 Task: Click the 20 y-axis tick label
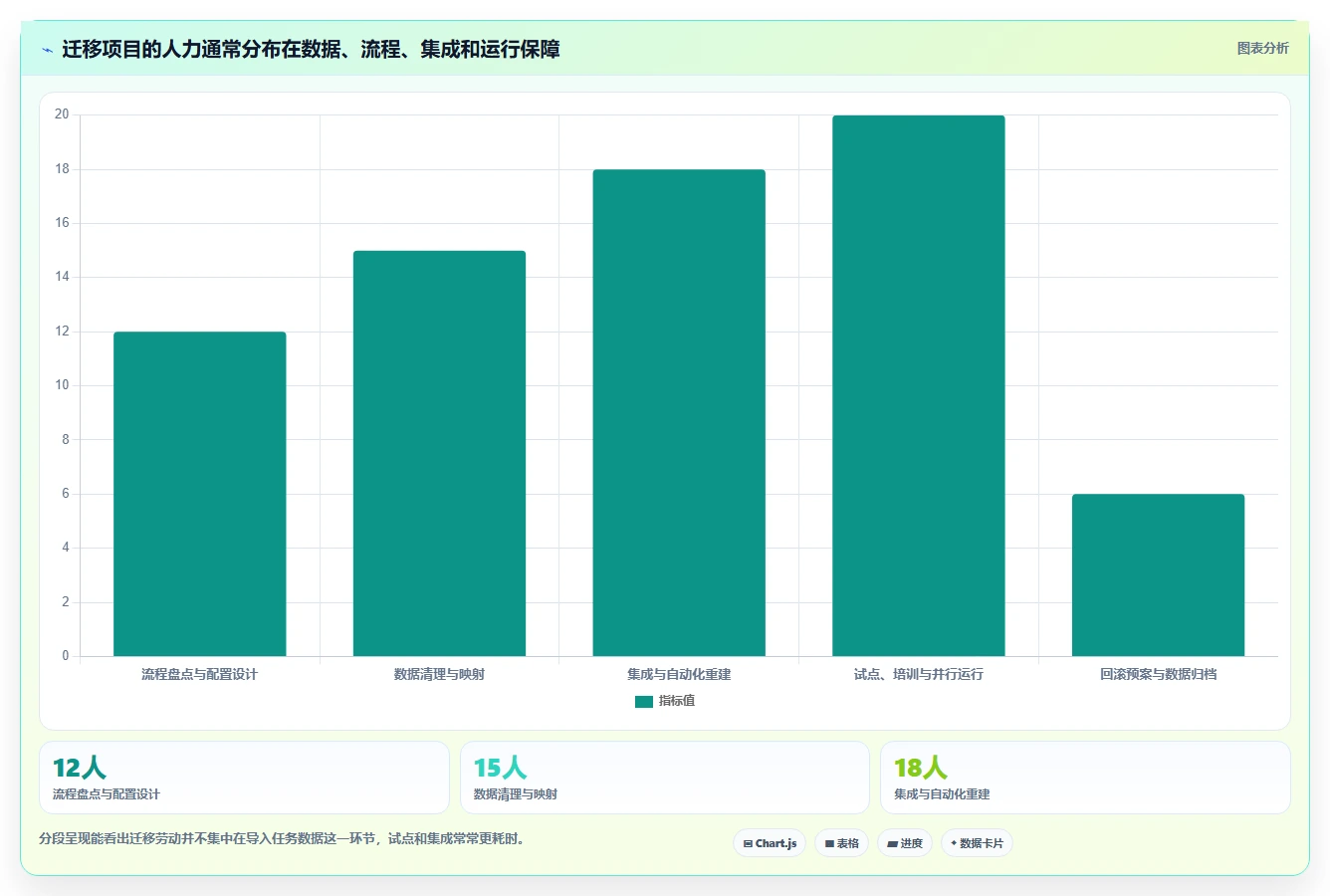tap(62, 114)
